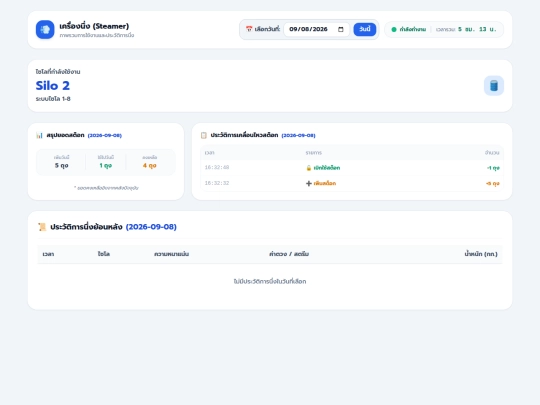Image resolution: width=540 pixels, height=405 pixels.
Task: Click the empty steaming history message
Action: click(270, 281)
